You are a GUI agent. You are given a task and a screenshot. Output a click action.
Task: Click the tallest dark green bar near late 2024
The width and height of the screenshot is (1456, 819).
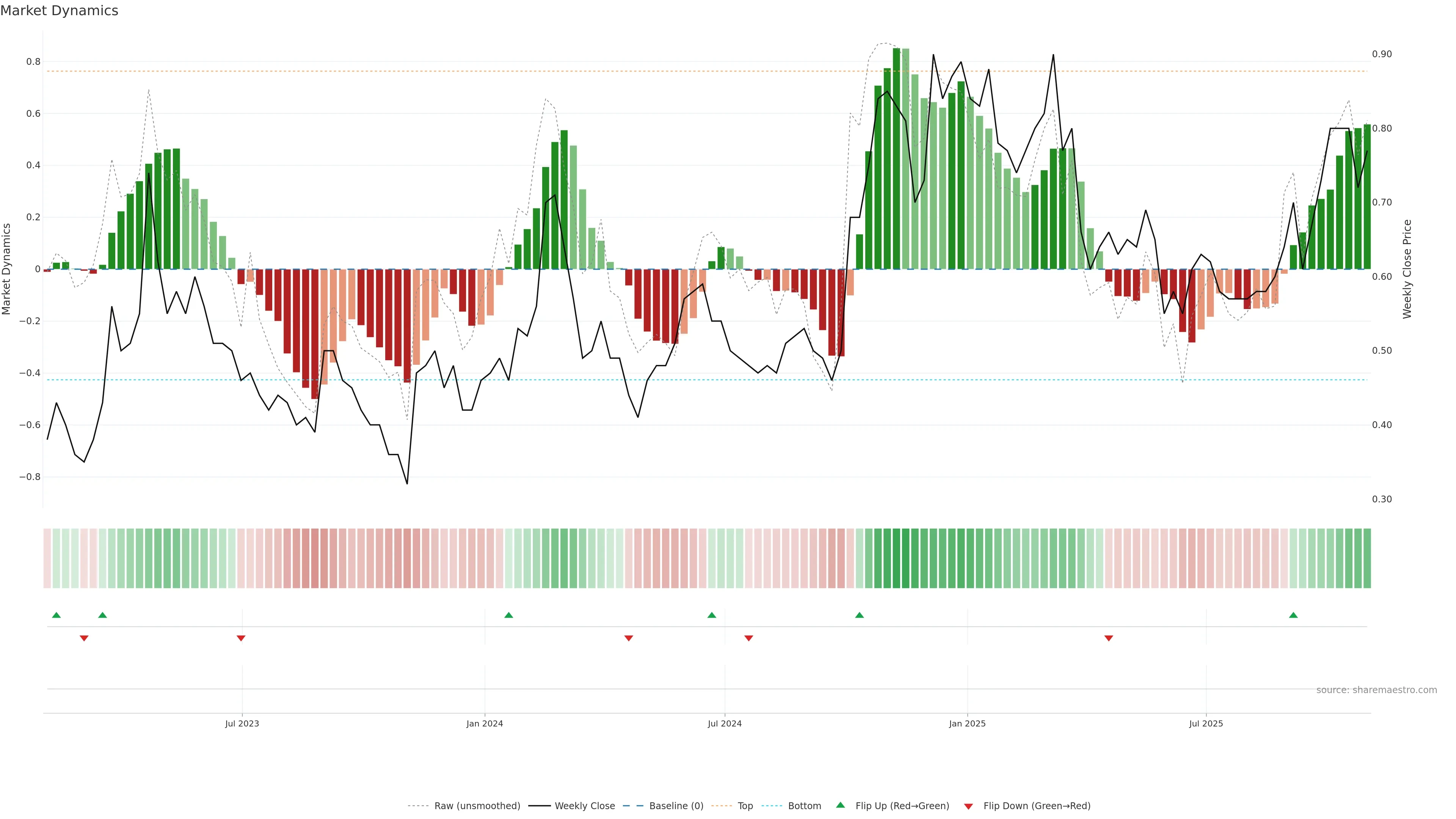[896, 158]
